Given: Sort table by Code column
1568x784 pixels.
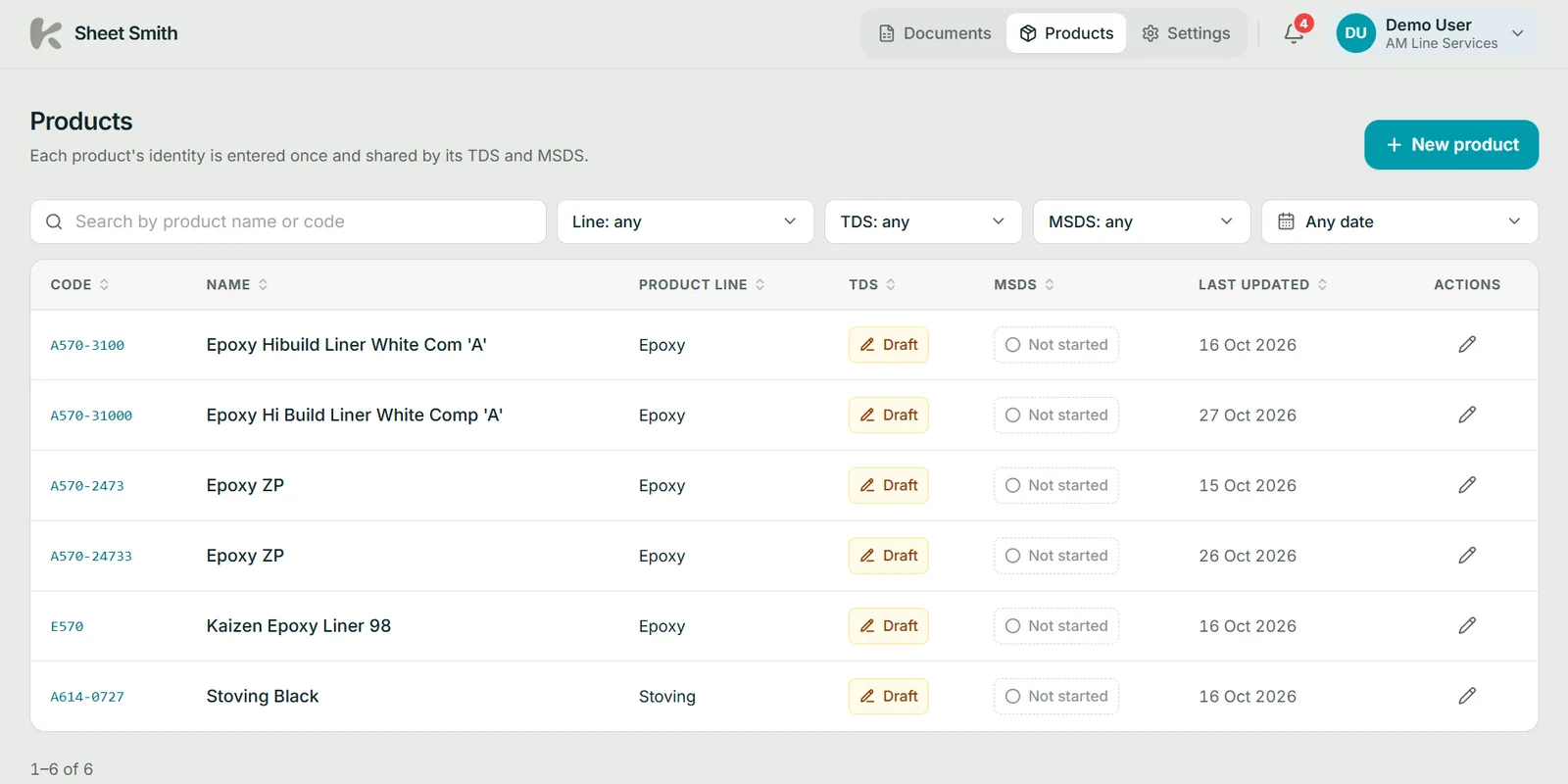Looking at the screenshot, I should point(80,285).
